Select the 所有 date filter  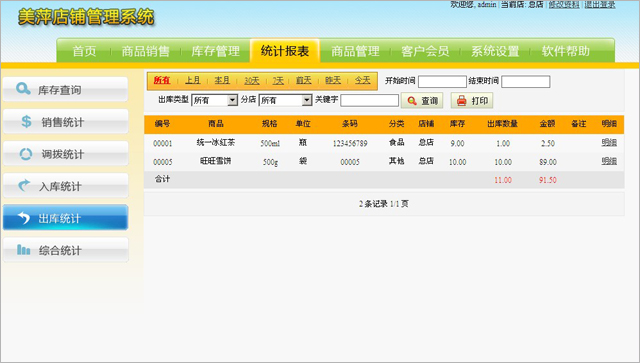pyautogui.click(x=162, y=80)
